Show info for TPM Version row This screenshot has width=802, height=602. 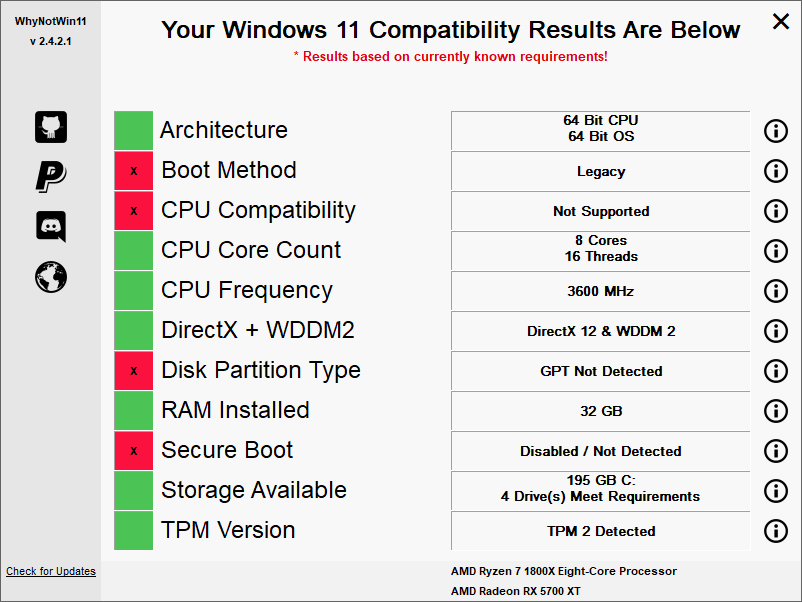click(776, 531)
